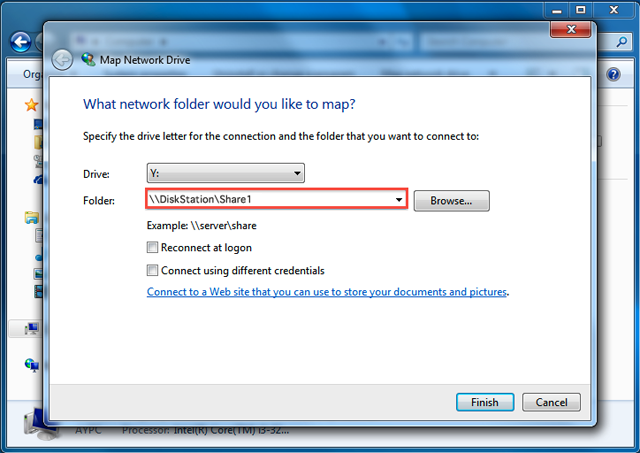The width and height of the screenshot is (640, 453).
Task: Click inside the Folder path text field
Action: [x=269, y=199]
